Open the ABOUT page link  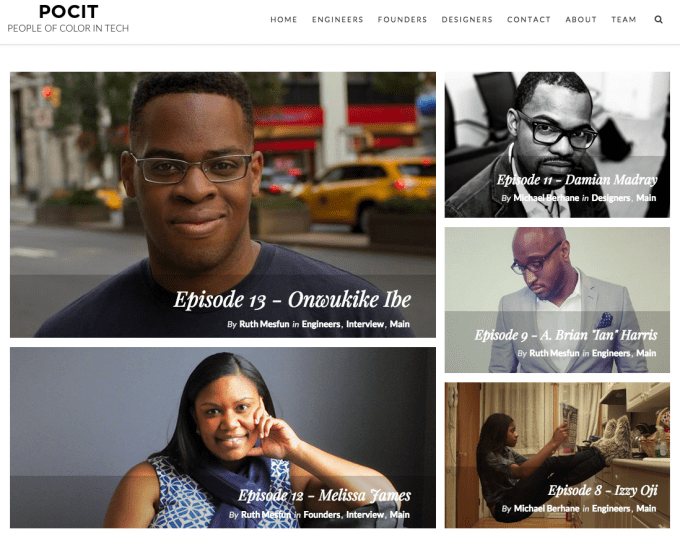coord(581,20)
